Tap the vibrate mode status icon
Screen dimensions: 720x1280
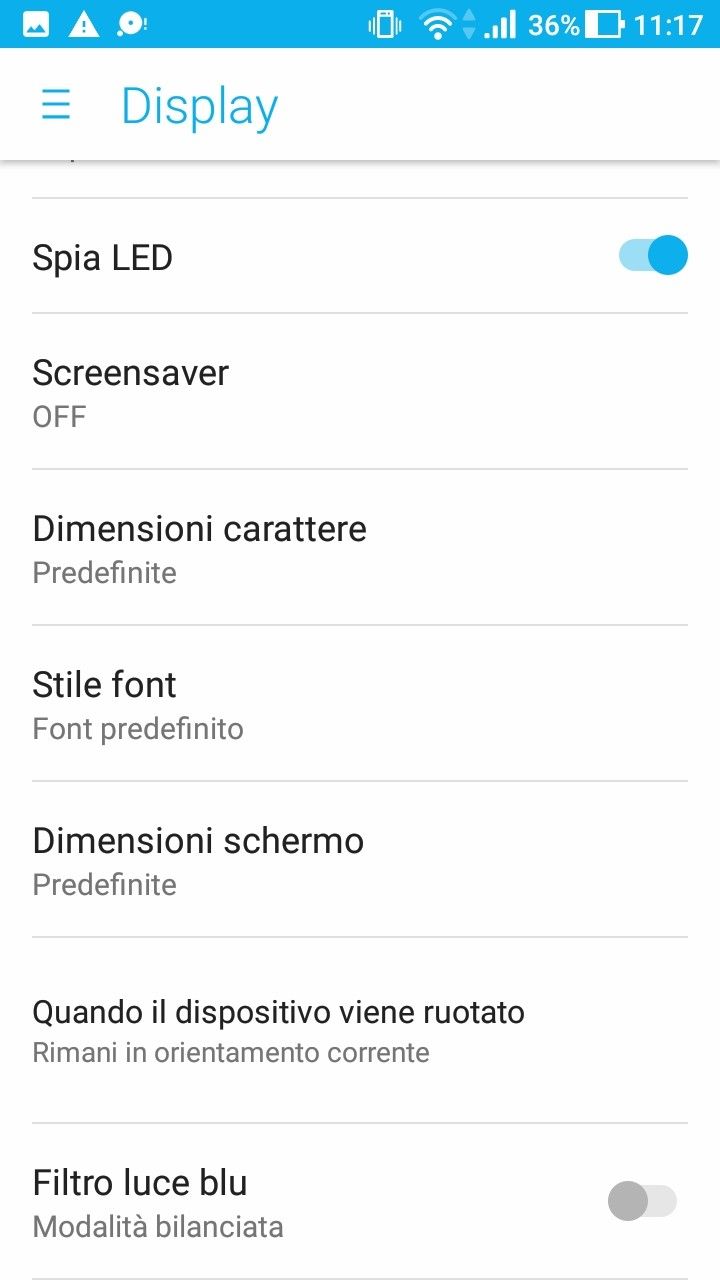pos(385,24)
